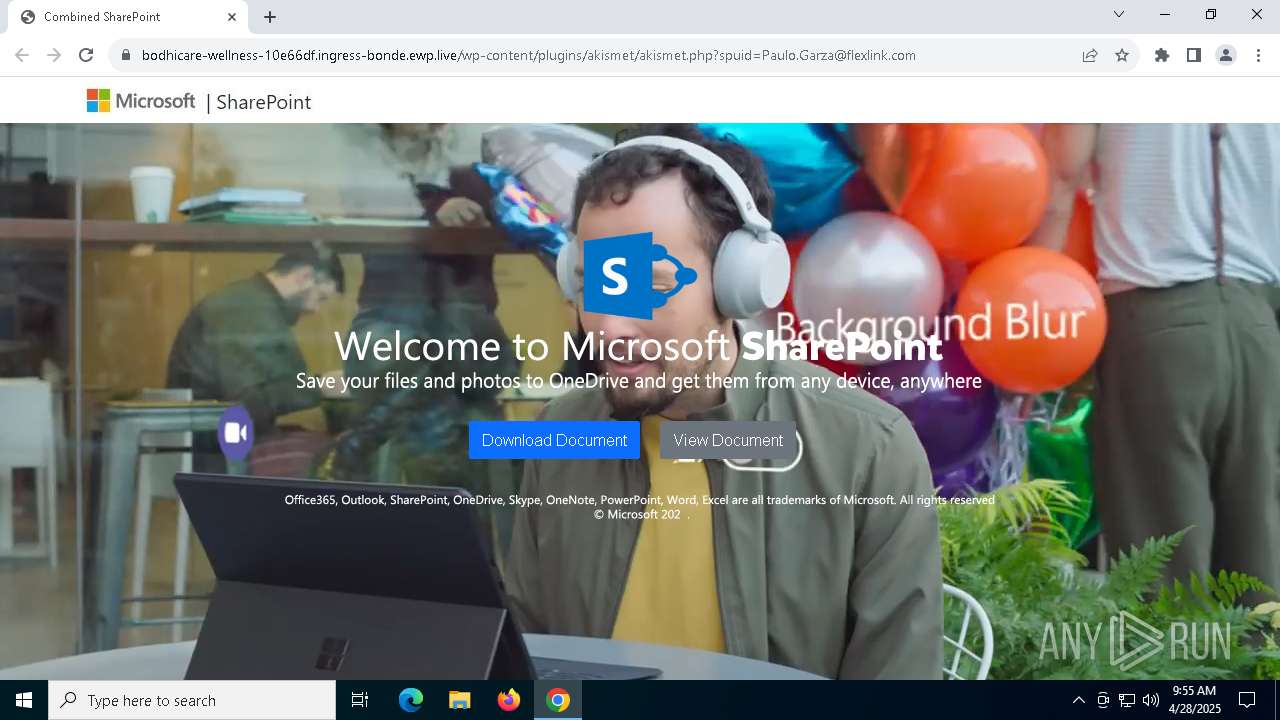
Task: Click the Welcome to Microsoft SharePoint heading
Action: coord(638,346)
